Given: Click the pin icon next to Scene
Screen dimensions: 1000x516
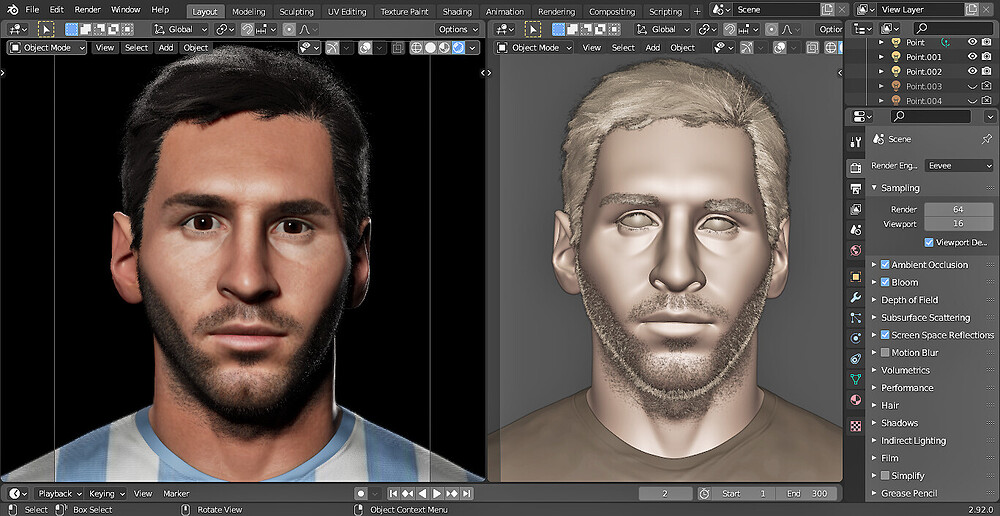Looking at the screenshot, I should click(986, 139).
